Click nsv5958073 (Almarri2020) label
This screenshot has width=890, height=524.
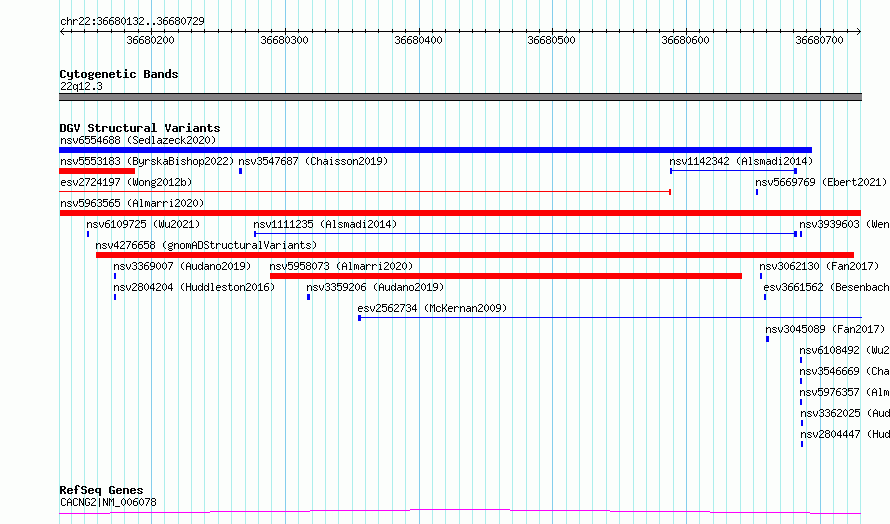[341, 266]
